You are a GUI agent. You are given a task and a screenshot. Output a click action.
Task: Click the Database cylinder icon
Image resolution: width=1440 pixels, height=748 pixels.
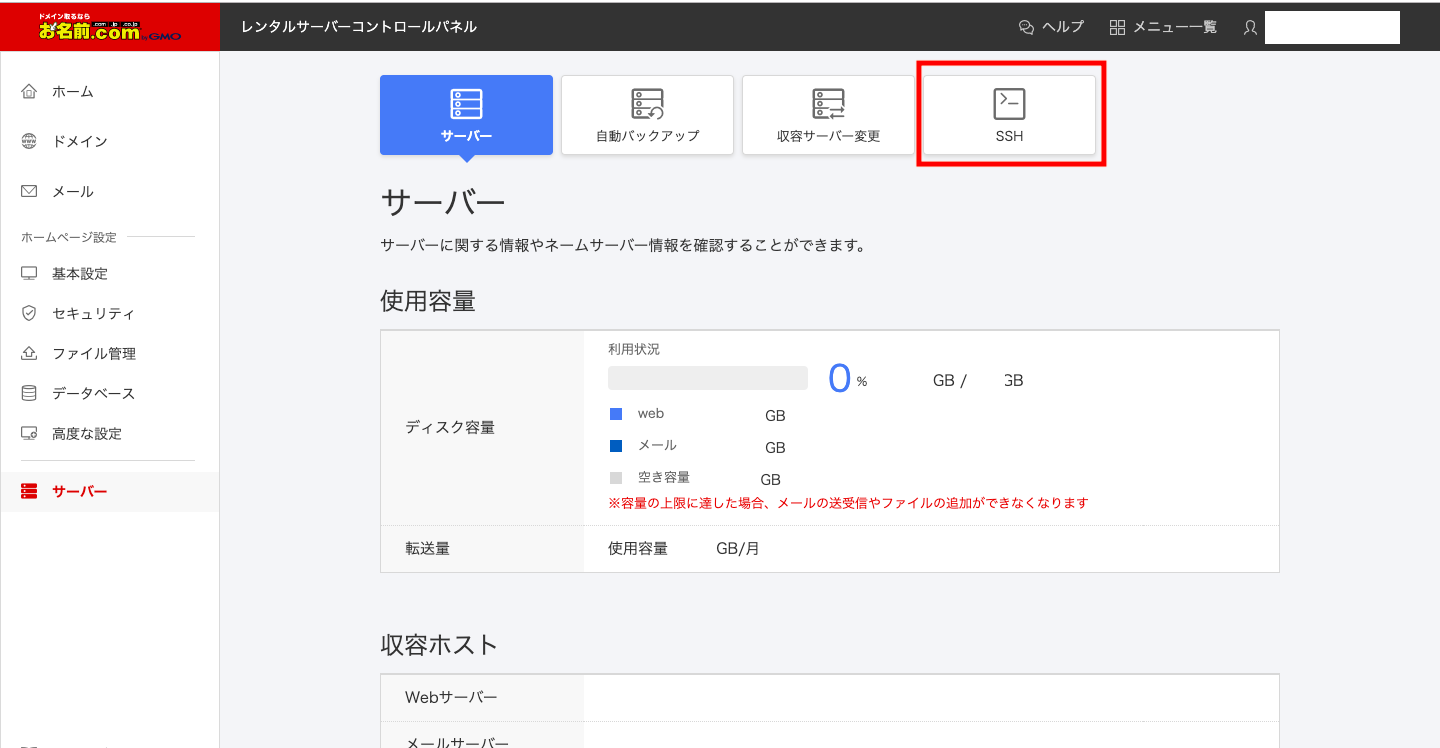29,394
